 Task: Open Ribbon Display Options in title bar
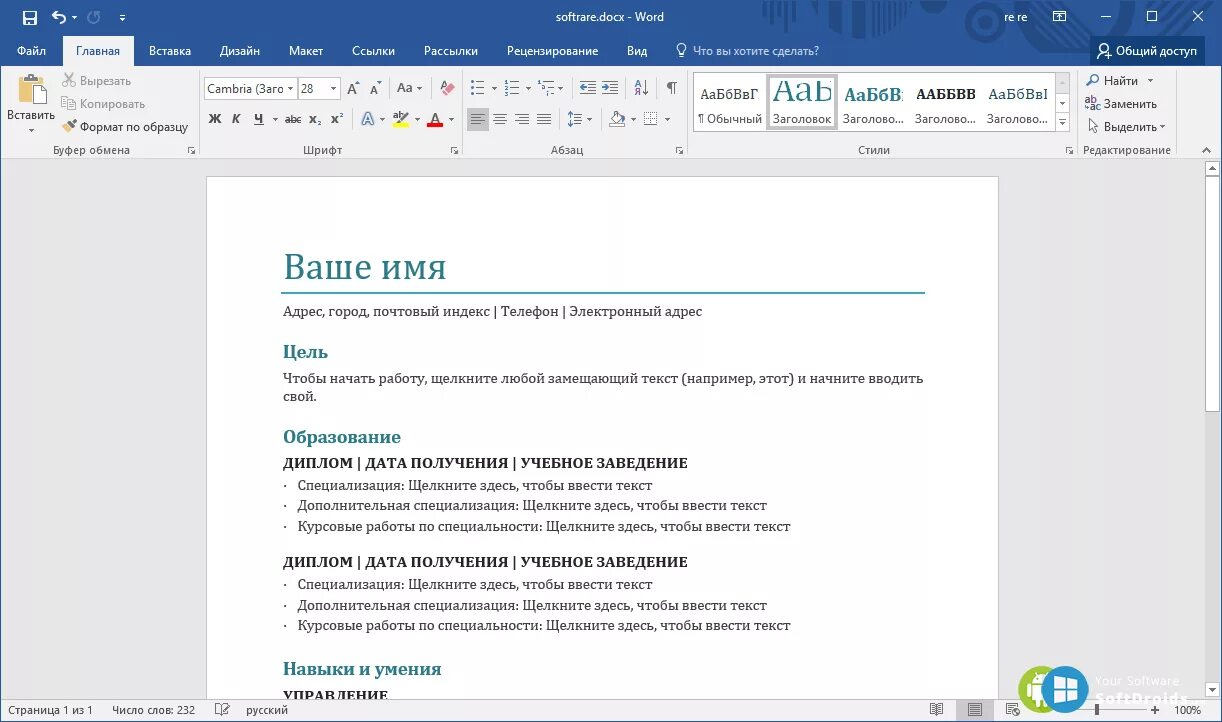1060,17
